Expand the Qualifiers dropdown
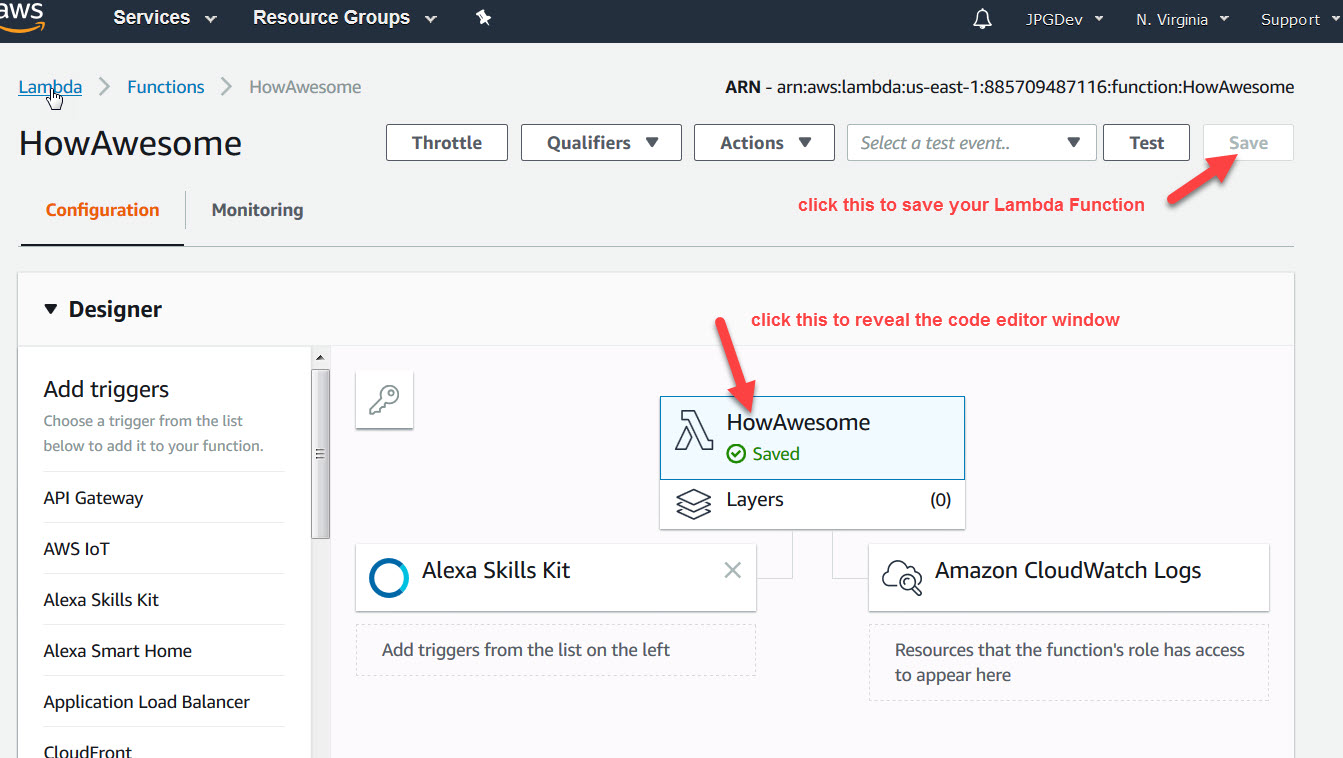This screenshot has height=758, width=1343. (601, 143)
